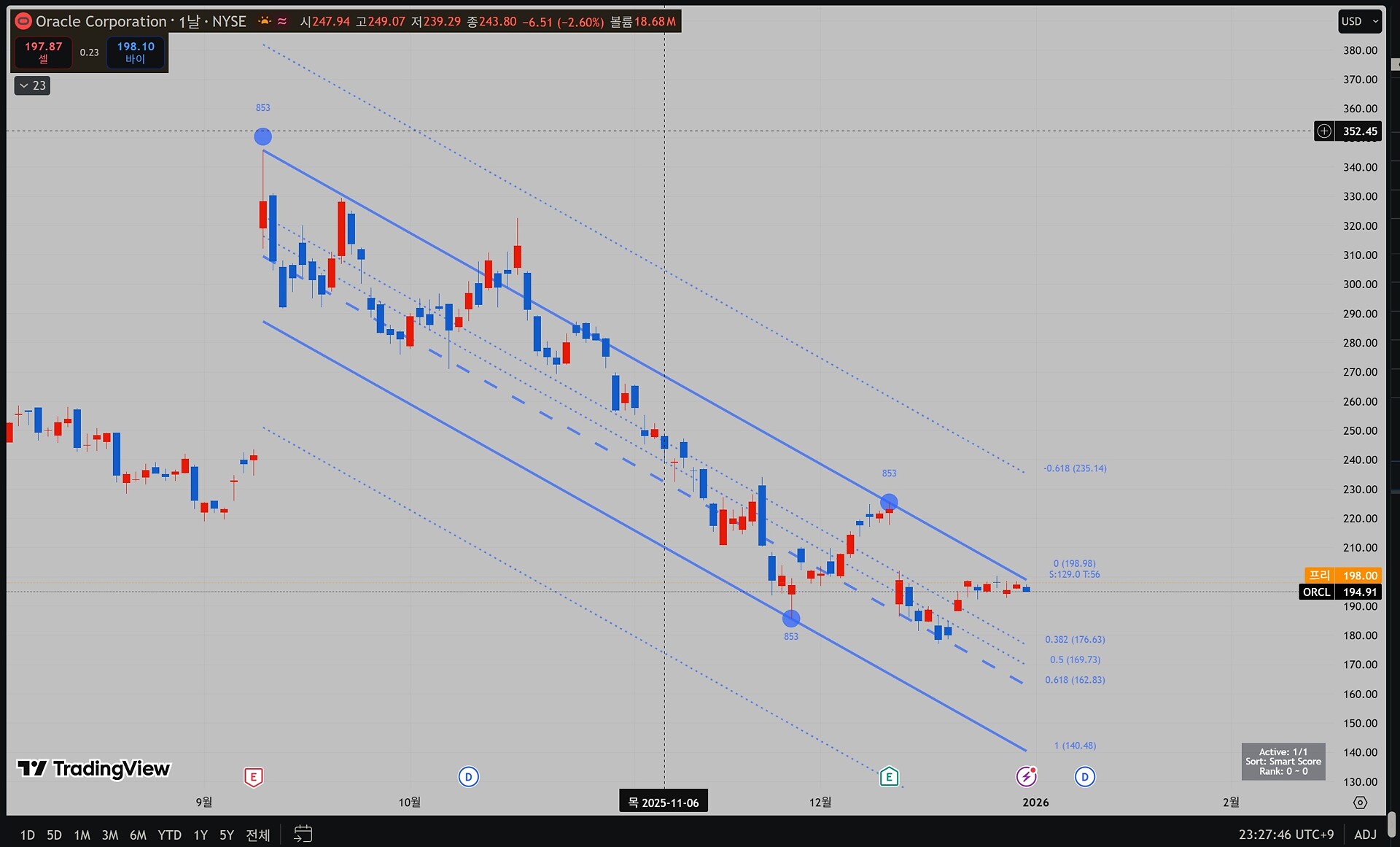Screen dimensions: 1400x847
Task: Open chart settings hexagon gear icon
Action: [x=1360, y=802]
